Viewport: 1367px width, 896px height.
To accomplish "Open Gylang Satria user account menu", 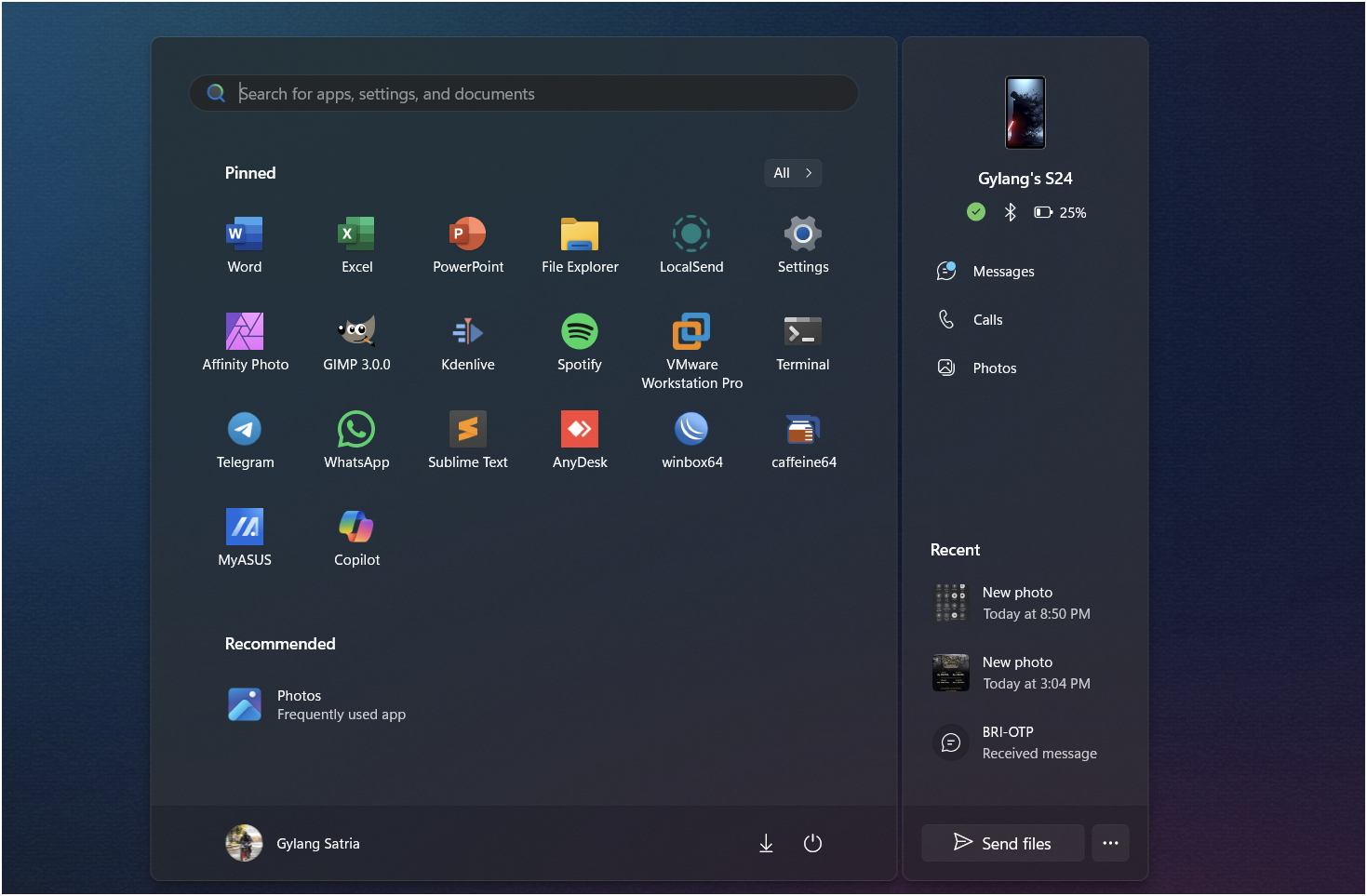I will pos(293,843).
